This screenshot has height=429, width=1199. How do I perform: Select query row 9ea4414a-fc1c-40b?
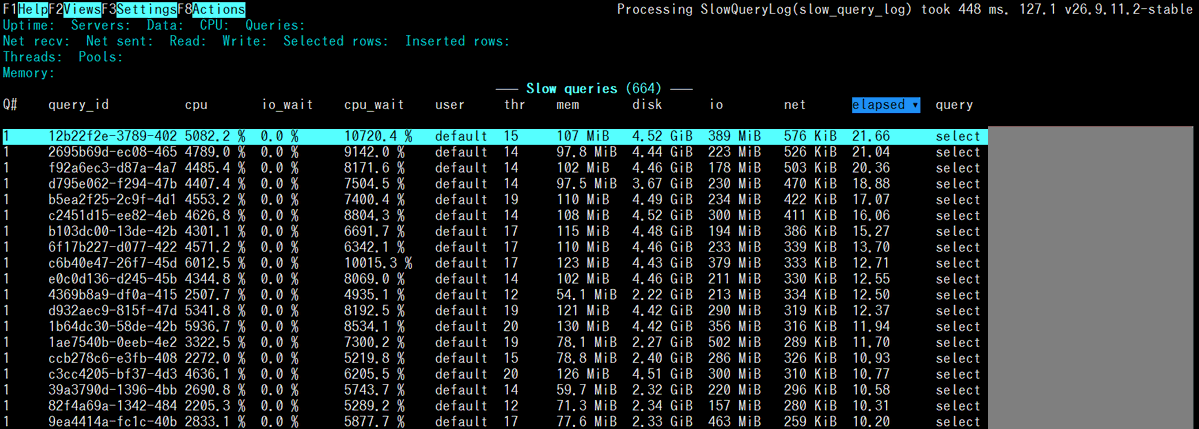495,422
